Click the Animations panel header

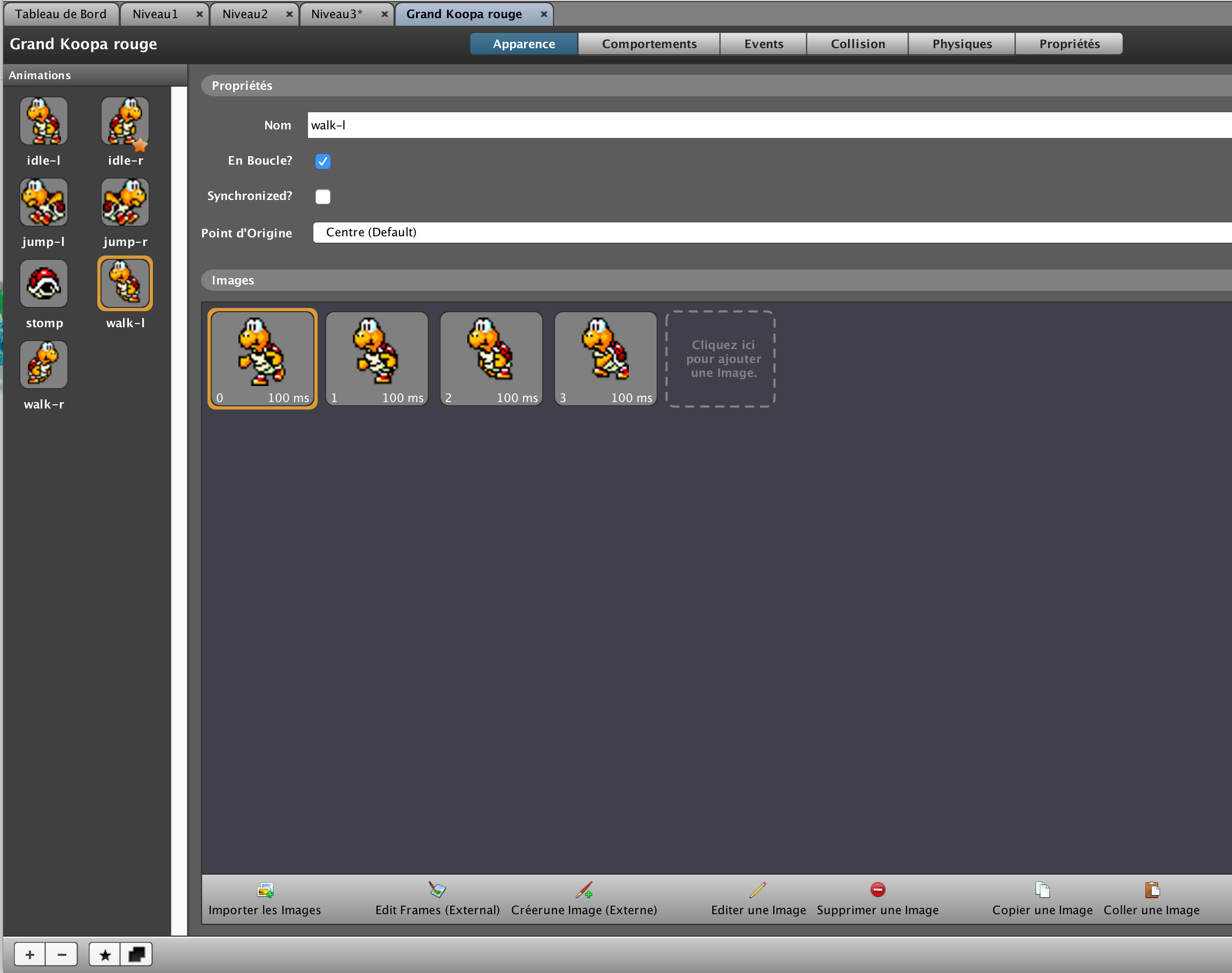[95, 75]
